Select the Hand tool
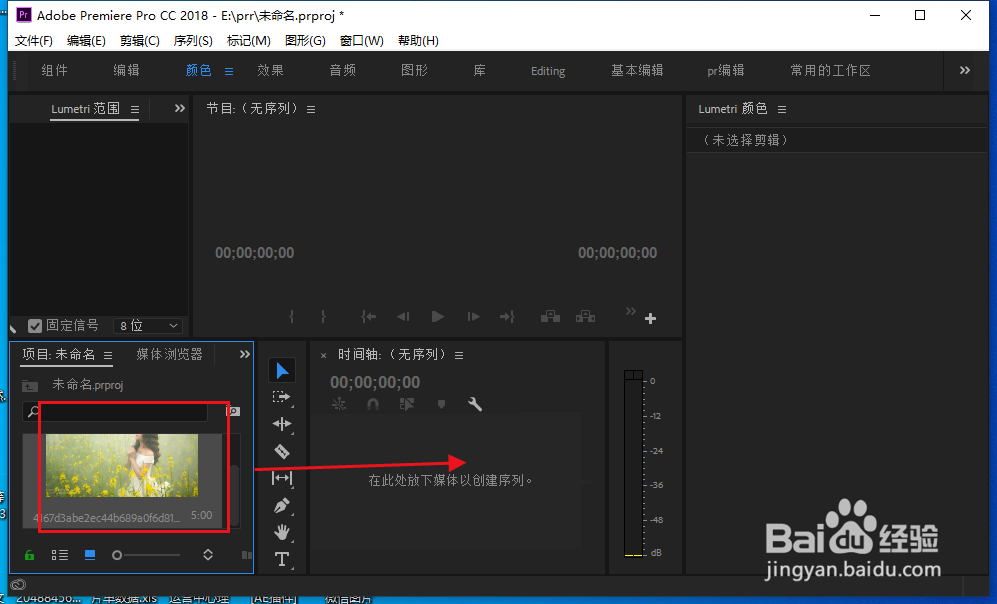Image resolution: width=997 pixels, height=604 pixels. [282, 532]
